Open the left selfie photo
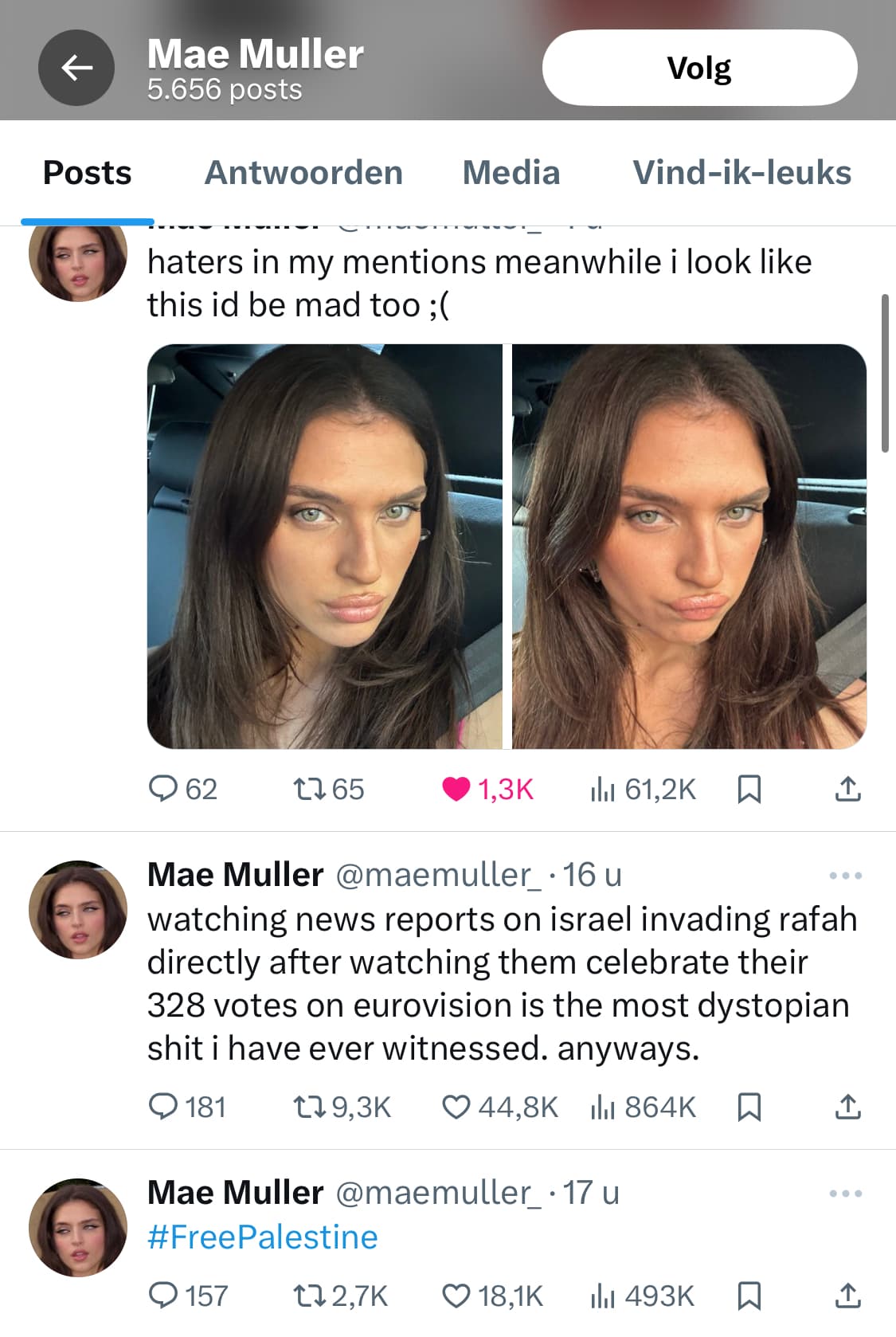The image size is (896, 1337). 325,547
